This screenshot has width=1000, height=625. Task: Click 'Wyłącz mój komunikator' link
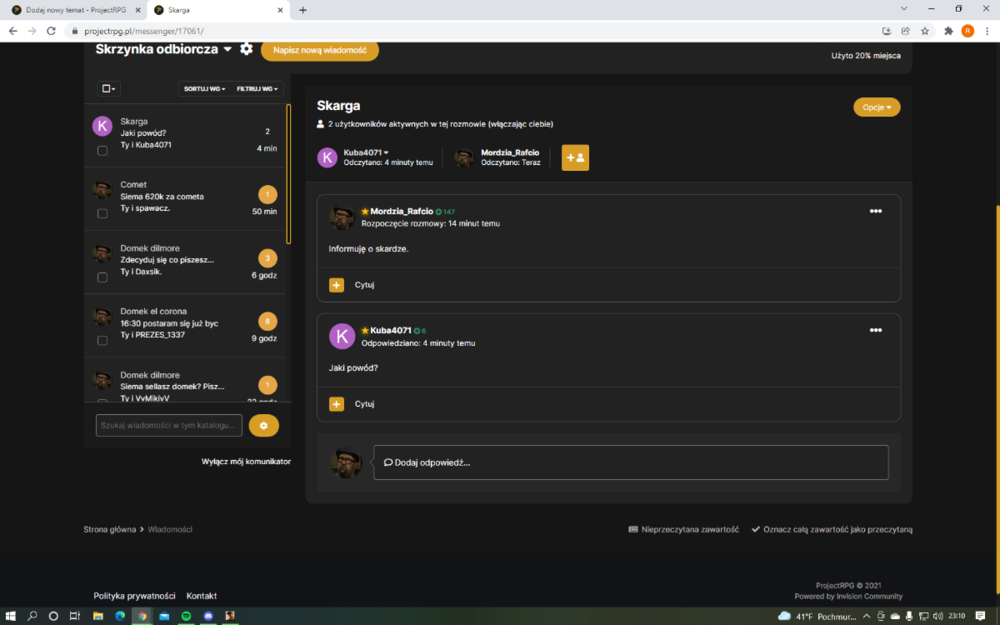(246, 462)
